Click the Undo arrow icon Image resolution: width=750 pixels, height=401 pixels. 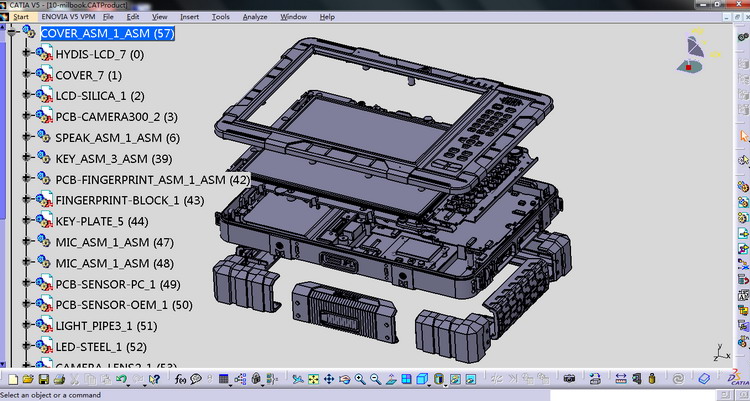121,379
